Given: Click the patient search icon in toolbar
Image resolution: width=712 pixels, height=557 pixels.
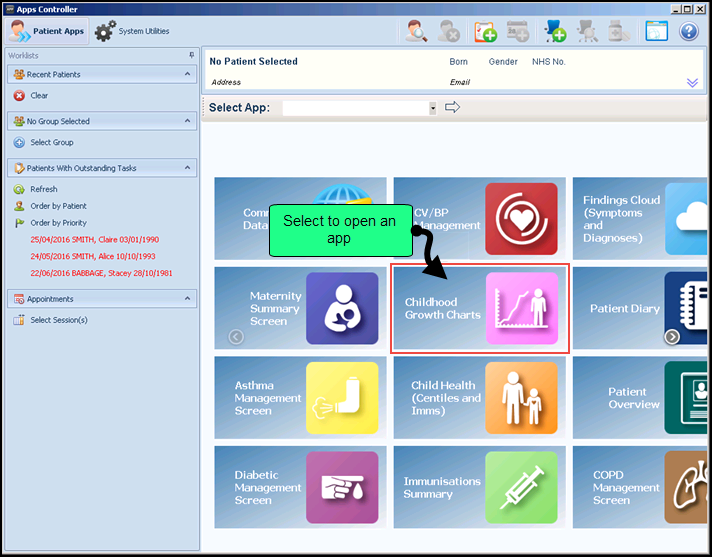Looking at the screenshot, I should point(416,31).
